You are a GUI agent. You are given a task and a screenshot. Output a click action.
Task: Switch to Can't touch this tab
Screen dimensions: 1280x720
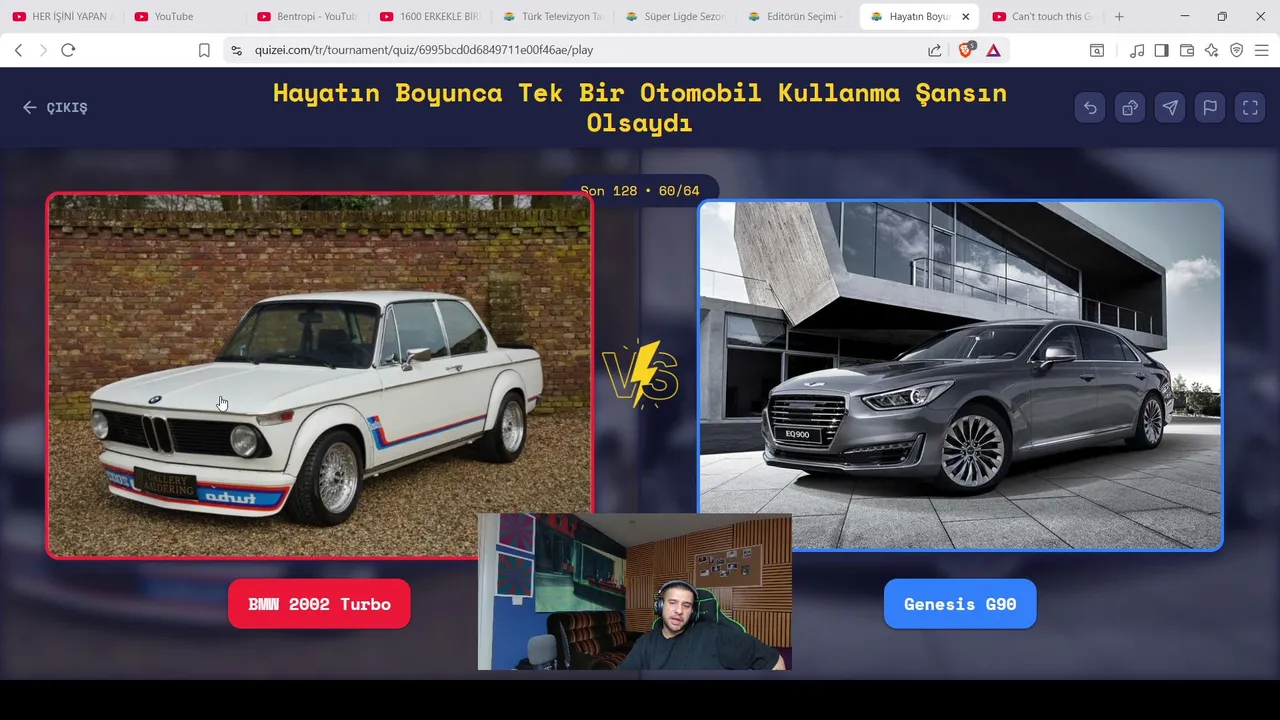1043,17
